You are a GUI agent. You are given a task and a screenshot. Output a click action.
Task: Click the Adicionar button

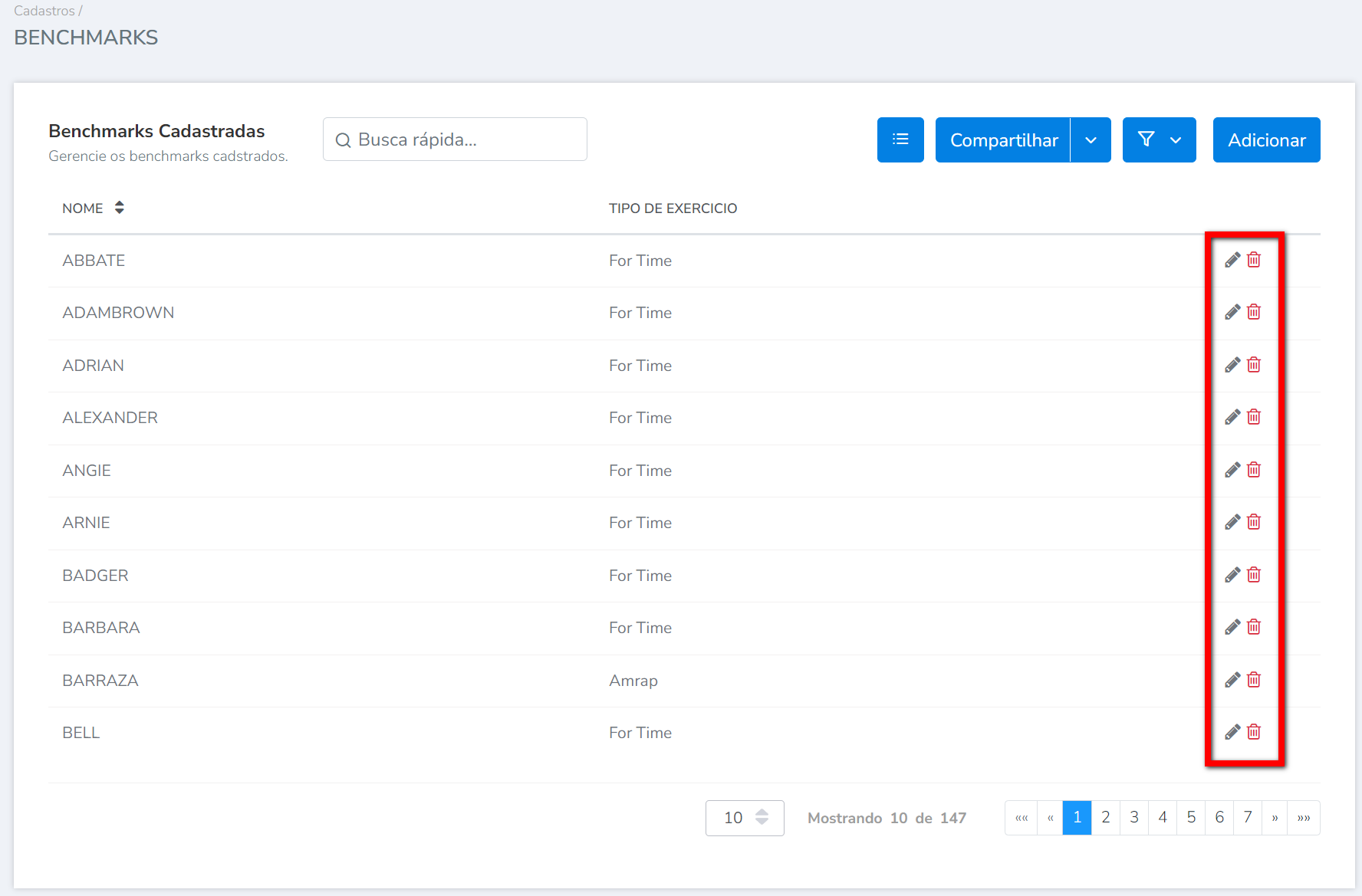tap(1266, 140)
